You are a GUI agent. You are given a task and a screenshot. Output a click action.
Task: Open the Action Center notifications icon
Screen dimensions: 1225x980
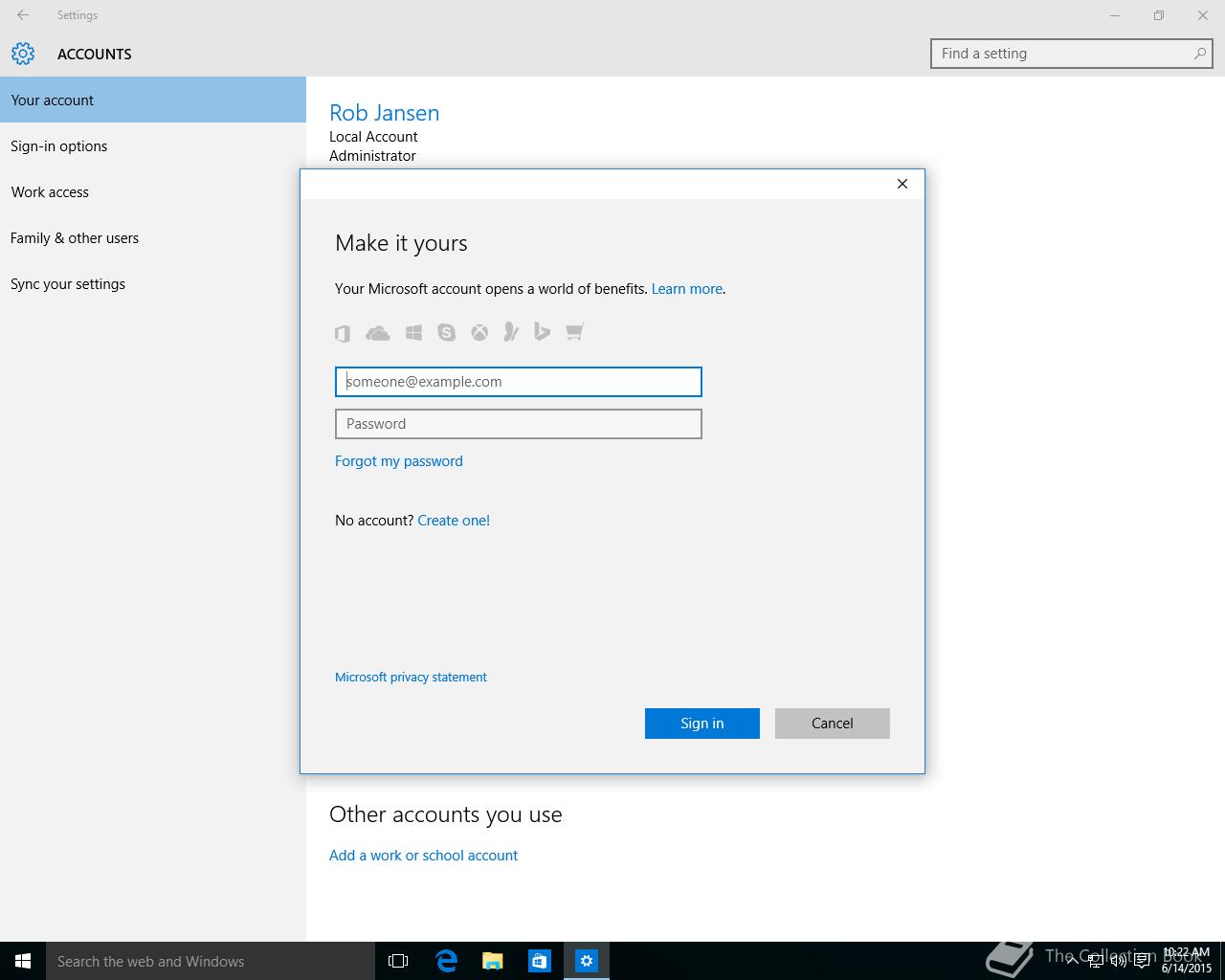click(x=1142, y=961)
